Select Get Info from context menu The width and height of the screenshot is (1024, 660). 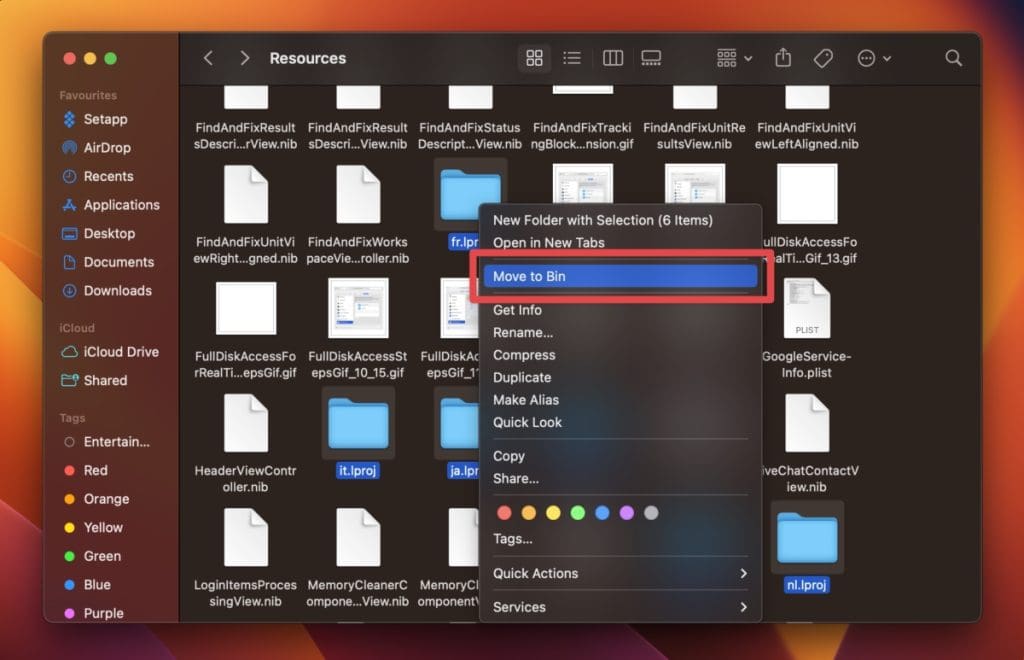tap(517, 310)
